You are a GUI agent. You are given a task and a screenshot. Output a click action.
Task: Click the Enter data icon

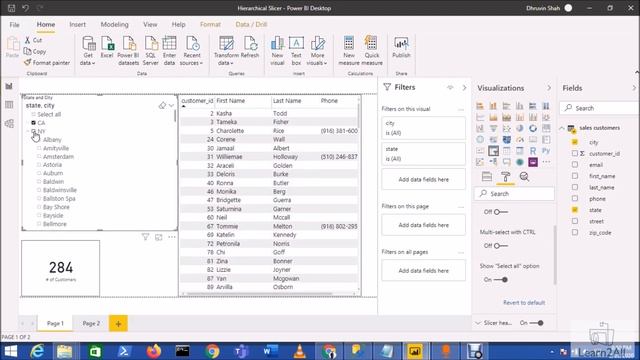pos(169,51)
